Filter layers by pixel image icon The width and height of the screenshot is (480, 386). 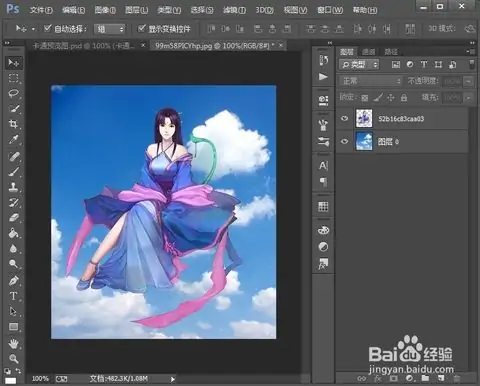point(396,64)
